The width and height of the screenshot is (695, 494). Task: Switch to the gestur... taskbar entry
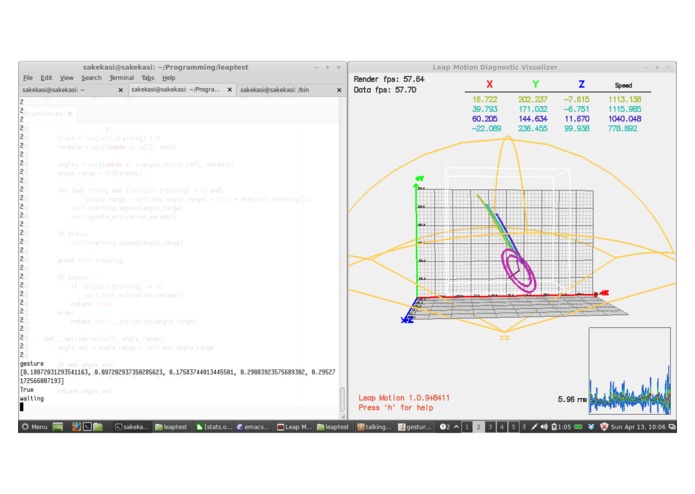pos(415,427)
